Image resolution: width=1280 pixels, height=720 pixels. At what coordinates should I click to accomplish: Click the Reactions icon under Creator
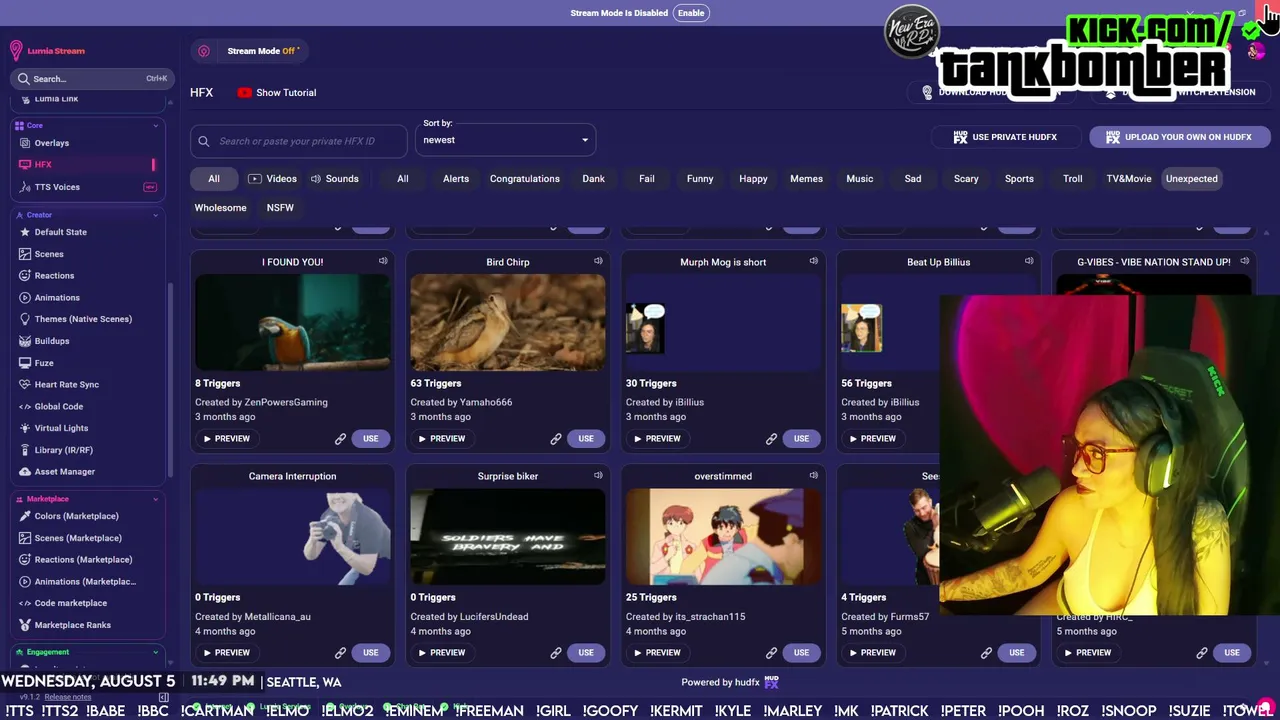point(25,276)
